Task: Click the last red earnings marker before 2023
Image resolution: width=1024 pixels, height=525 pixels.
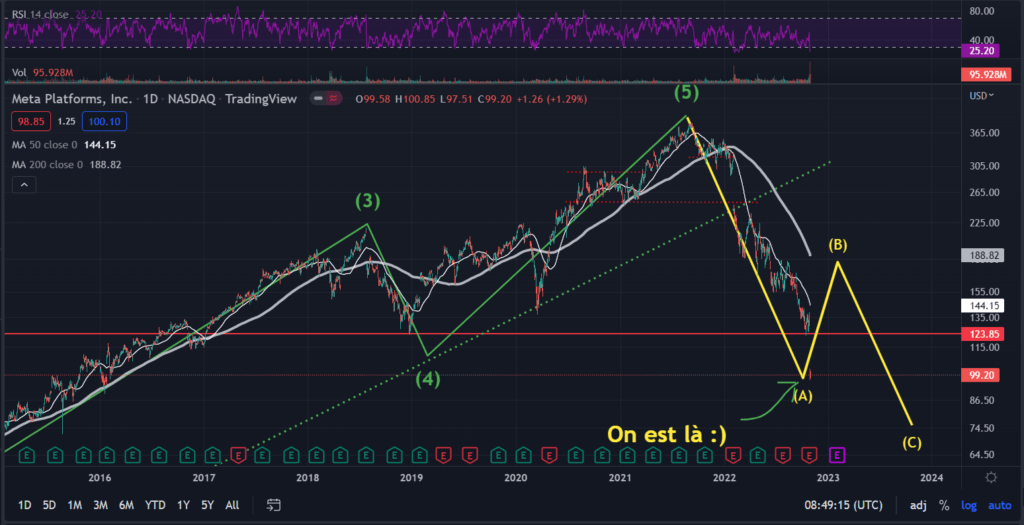Action: (x=809, y=455)
